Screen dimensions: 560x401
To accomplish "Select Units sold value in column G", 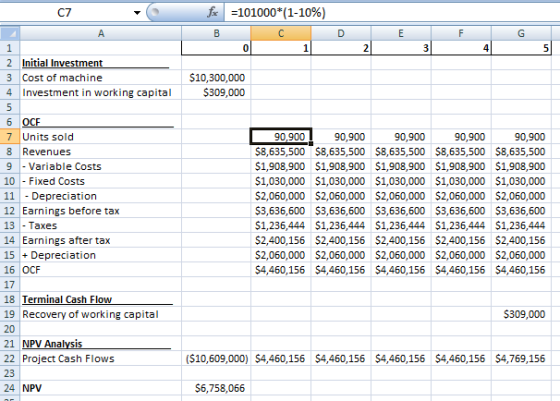I will point(521,137).
